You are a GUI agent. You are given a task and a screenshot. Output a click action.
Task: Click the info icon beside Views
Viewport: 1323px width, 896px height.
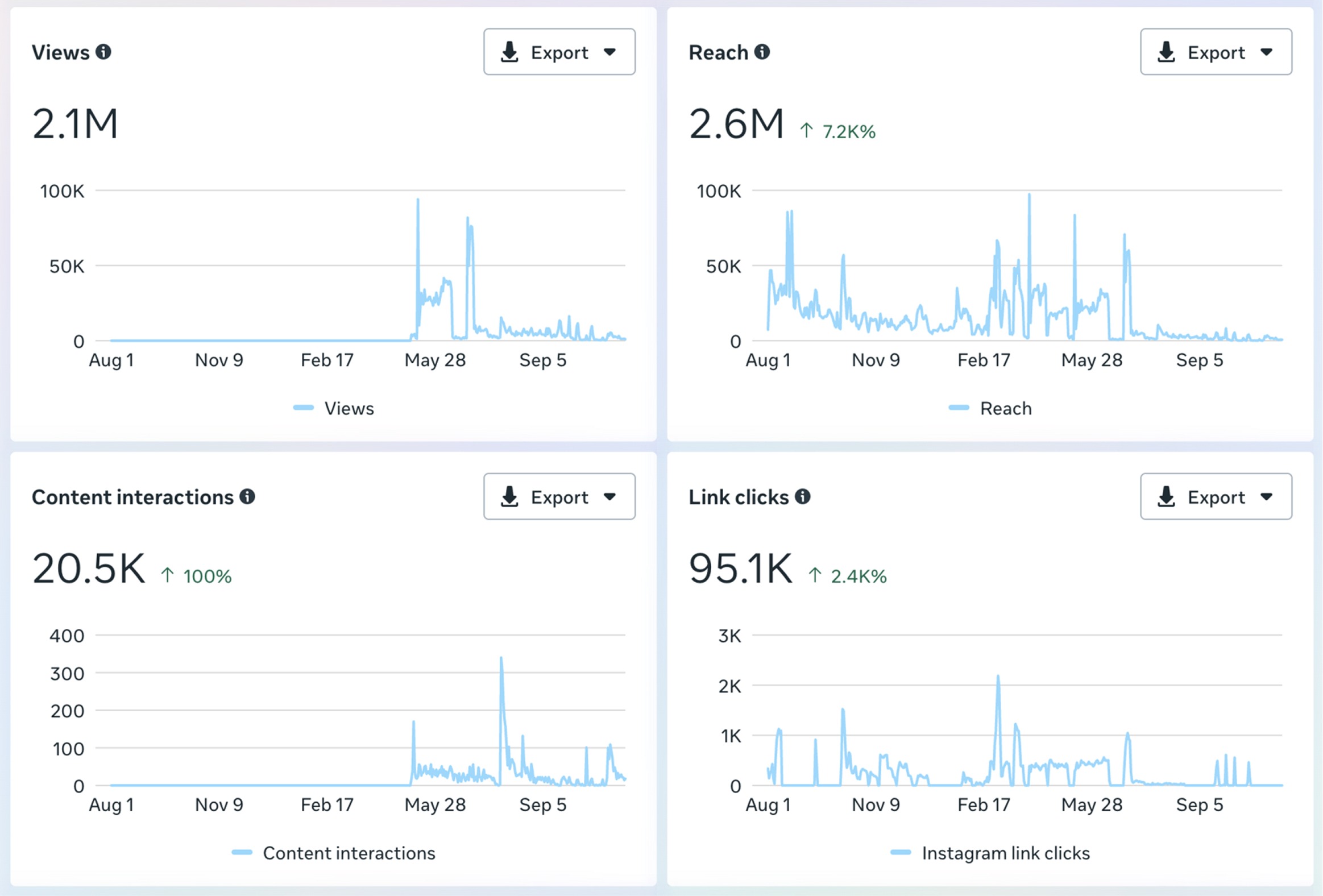[x=103, y=52]
